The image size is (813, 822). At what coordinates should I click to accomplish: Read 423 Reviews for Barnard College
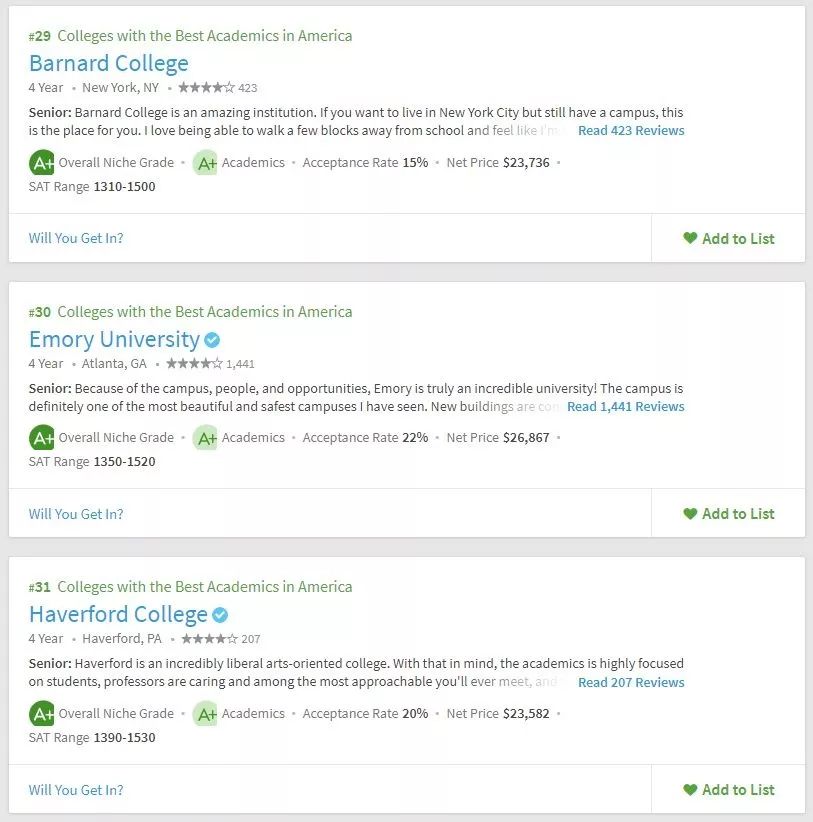click(x=631, y=131)
